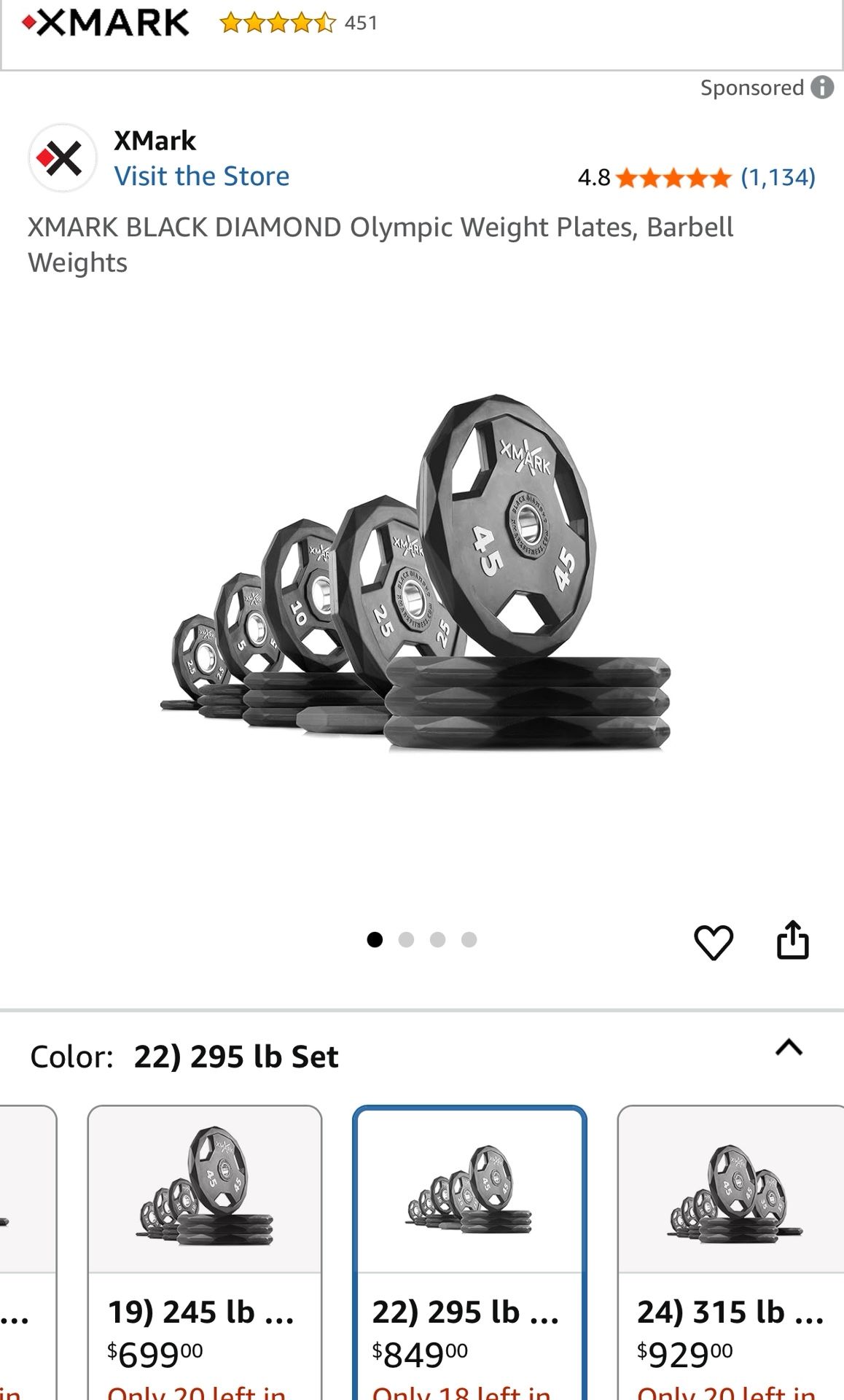The width and height of the screenshot is (844, 1400).
Task: Jump to second image carousel dot
Action: (406, 940)
